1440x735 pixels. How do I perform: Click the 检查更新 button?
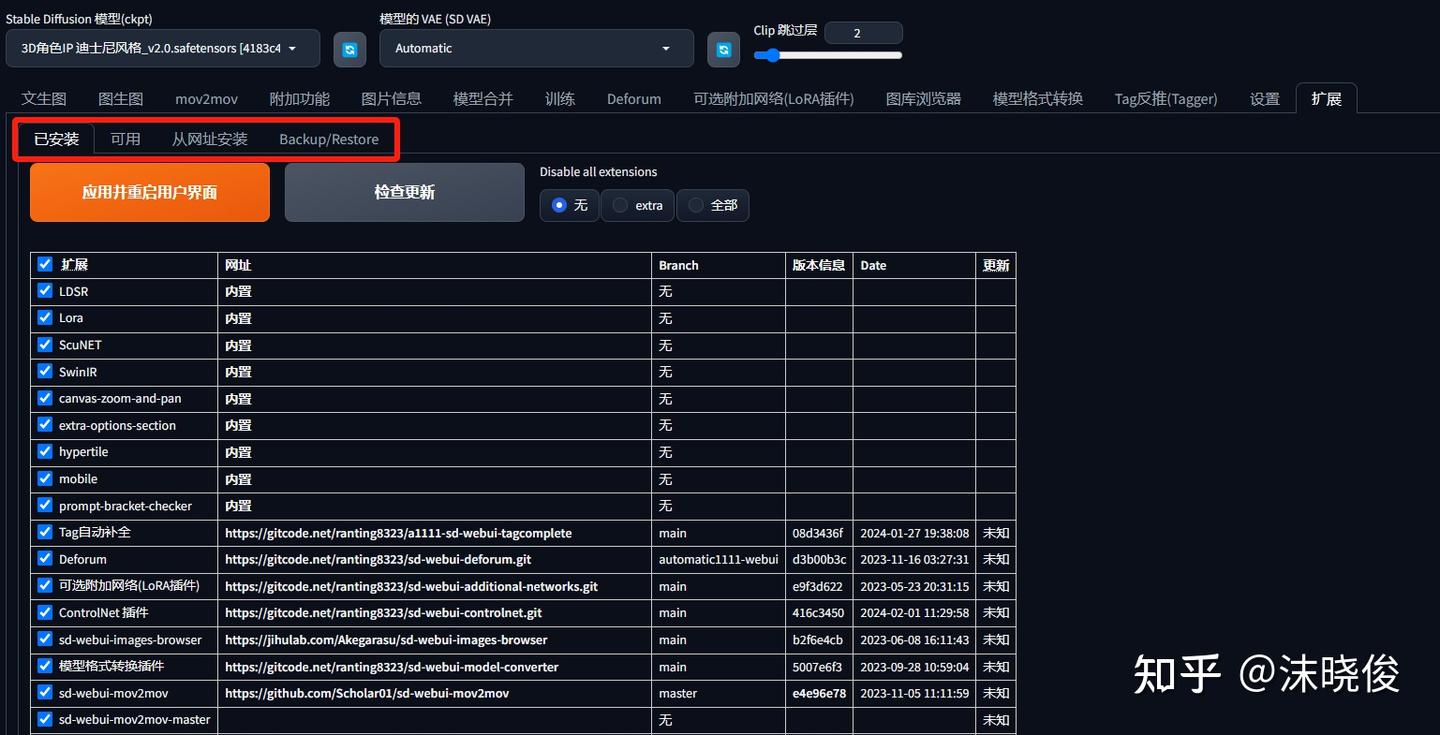coord(404,192)
